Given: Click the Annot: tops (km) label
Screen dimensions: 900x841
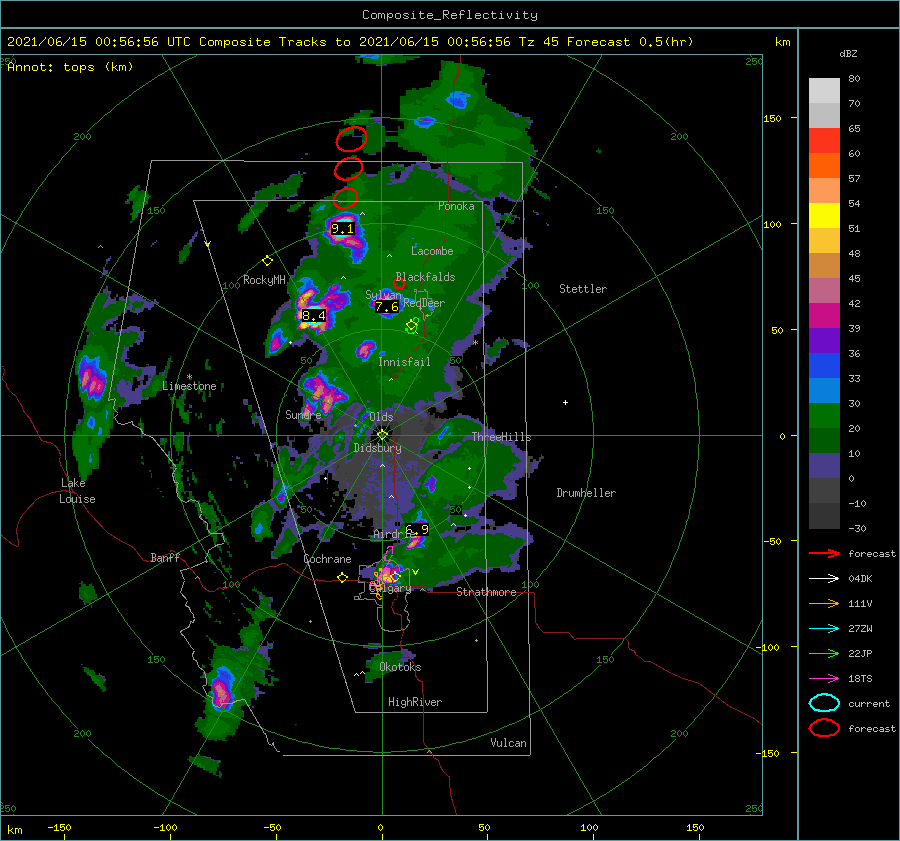Looking at the screenshot, I should (70, 67).
